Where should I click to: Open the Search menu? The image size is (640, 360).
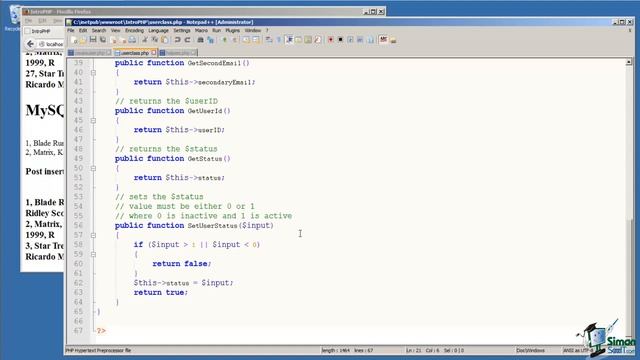coord(99,30)
